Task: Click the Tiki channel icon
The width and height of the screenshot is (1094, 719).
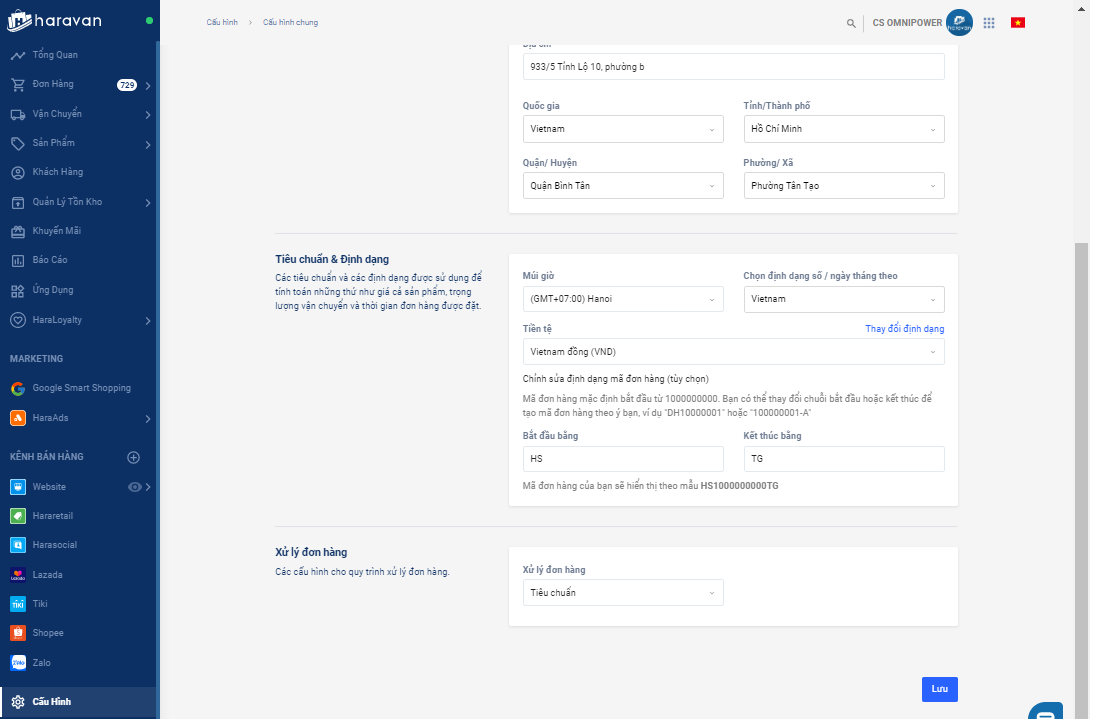Action: 17,604
